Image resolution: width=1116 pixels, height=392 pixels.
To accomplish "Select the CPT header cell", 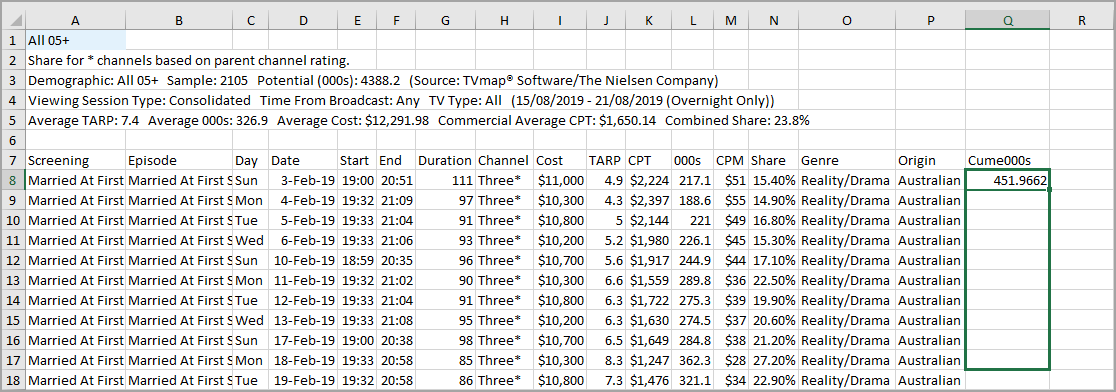I will (x=648, y=160).
